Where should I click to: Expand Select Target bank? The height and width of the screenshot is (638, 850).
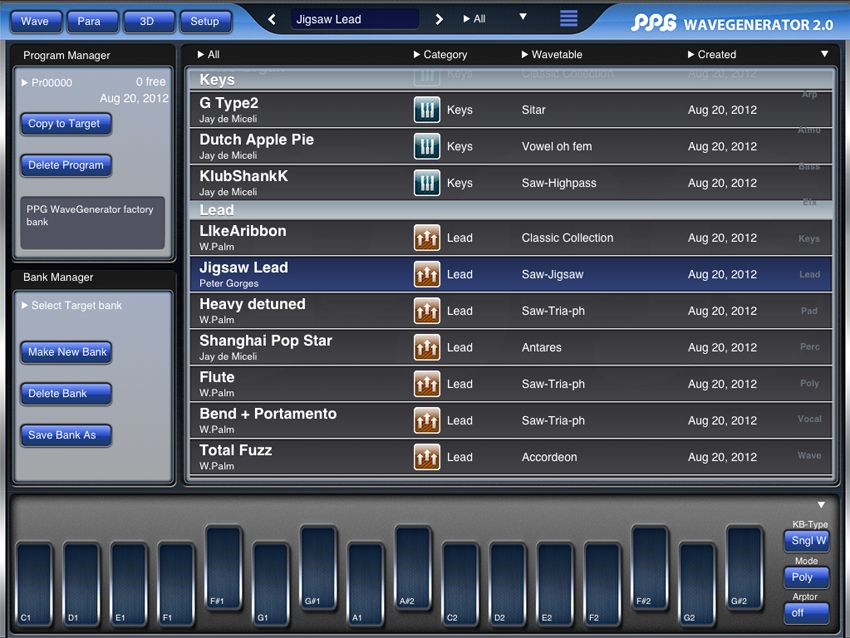click(72, 306)
